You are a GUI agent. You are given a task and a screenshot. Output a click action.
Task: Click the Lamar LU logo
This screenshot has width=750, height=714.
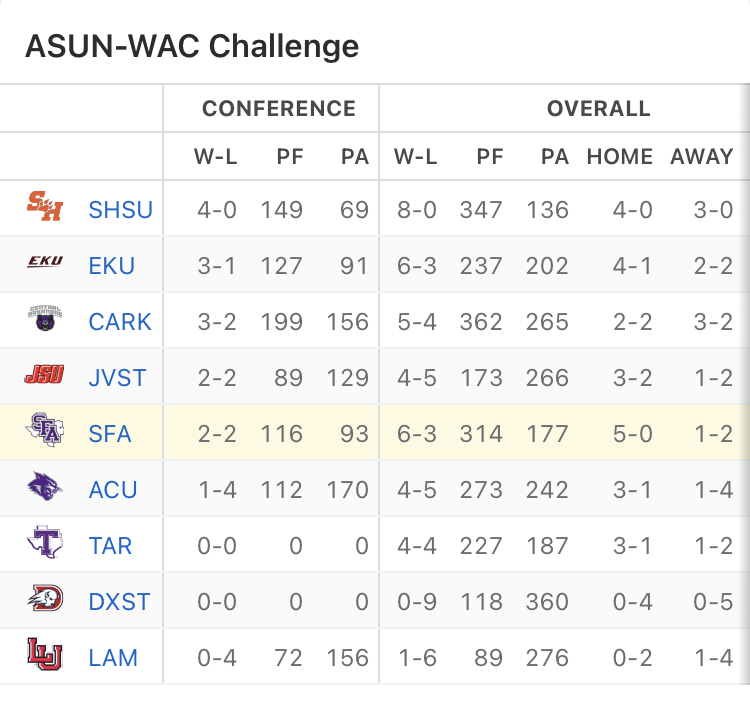44,656
